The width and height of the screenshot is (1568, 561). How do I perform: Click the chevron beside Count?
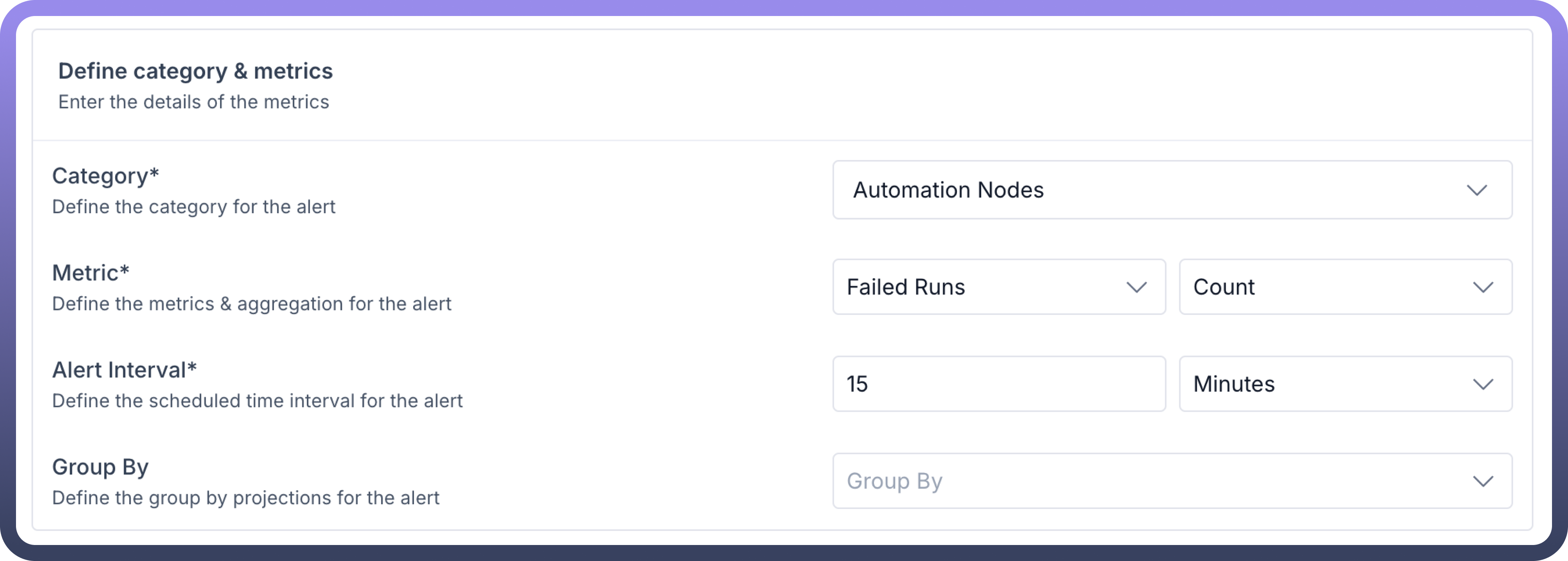pyautogui.click(x=1483, y=287)
